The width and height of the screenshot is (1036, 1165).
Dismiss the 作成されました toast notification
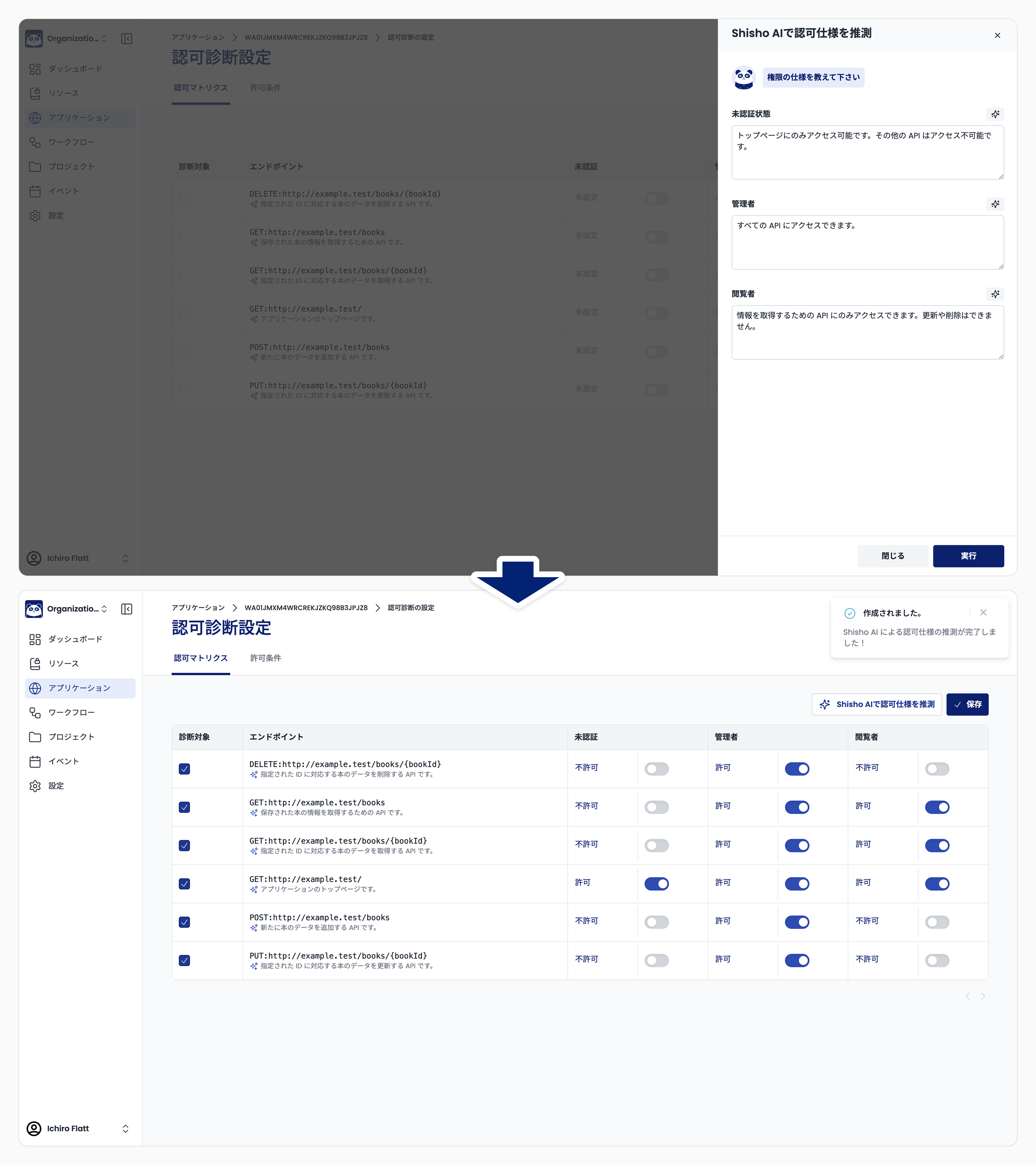pyautogui.click(x=983, y=613)
